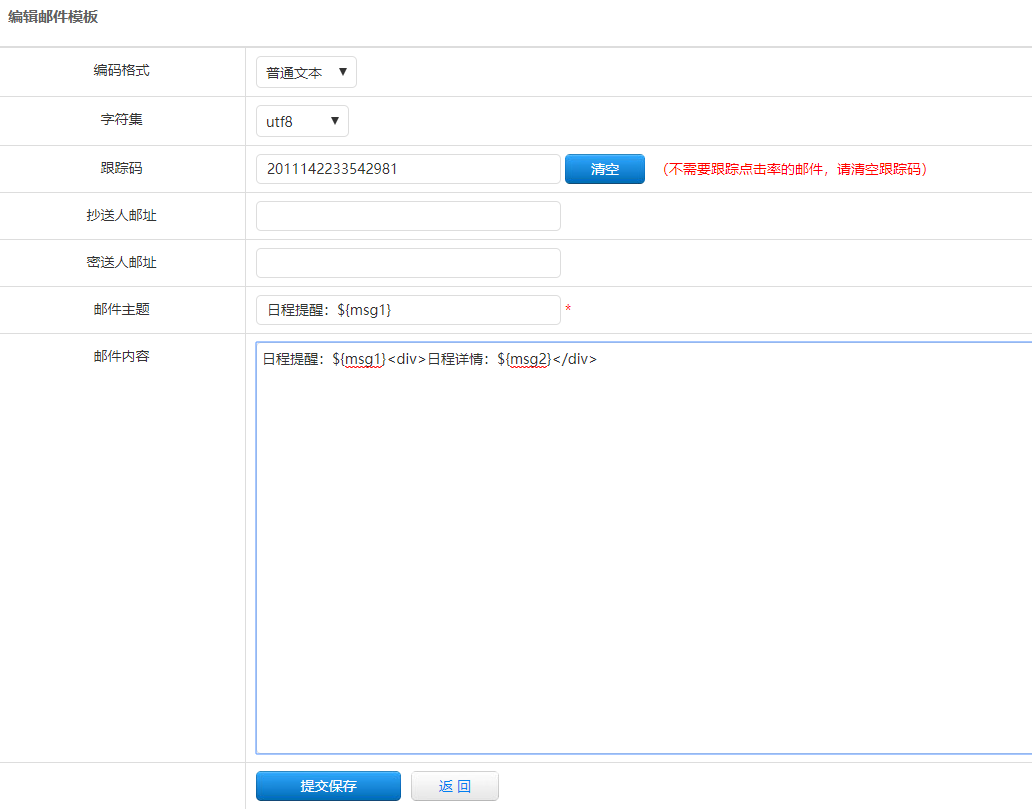Focus the 密送人邮址 input field

tap(408, 263)
